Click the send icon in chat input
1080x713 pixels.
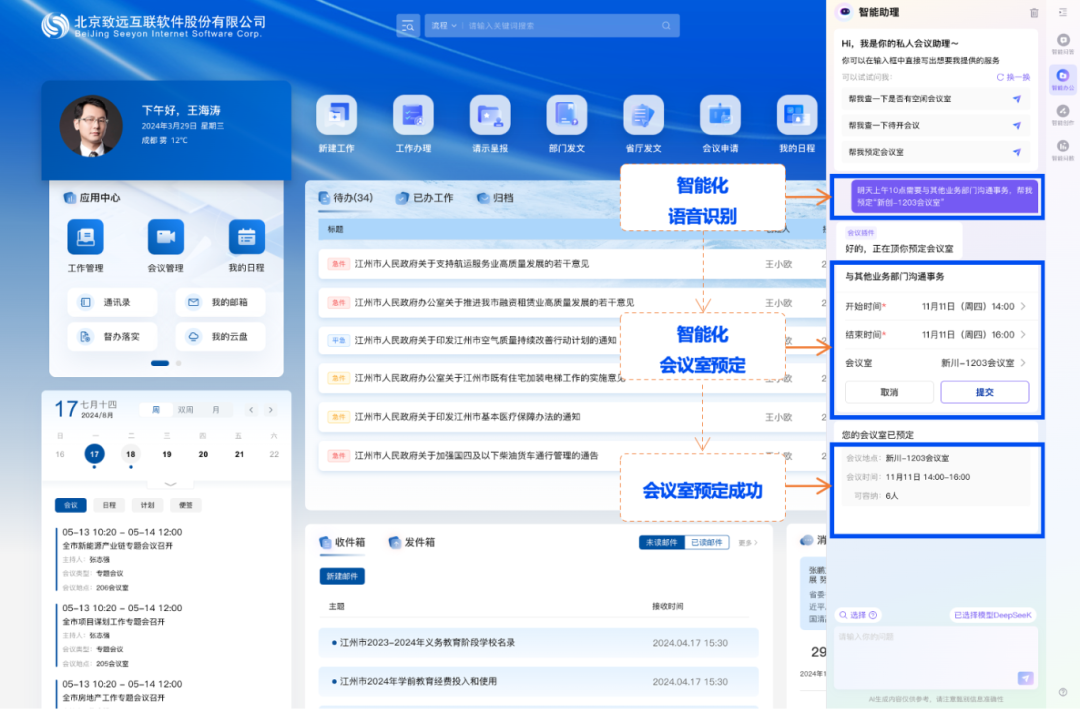[1025, 678]
